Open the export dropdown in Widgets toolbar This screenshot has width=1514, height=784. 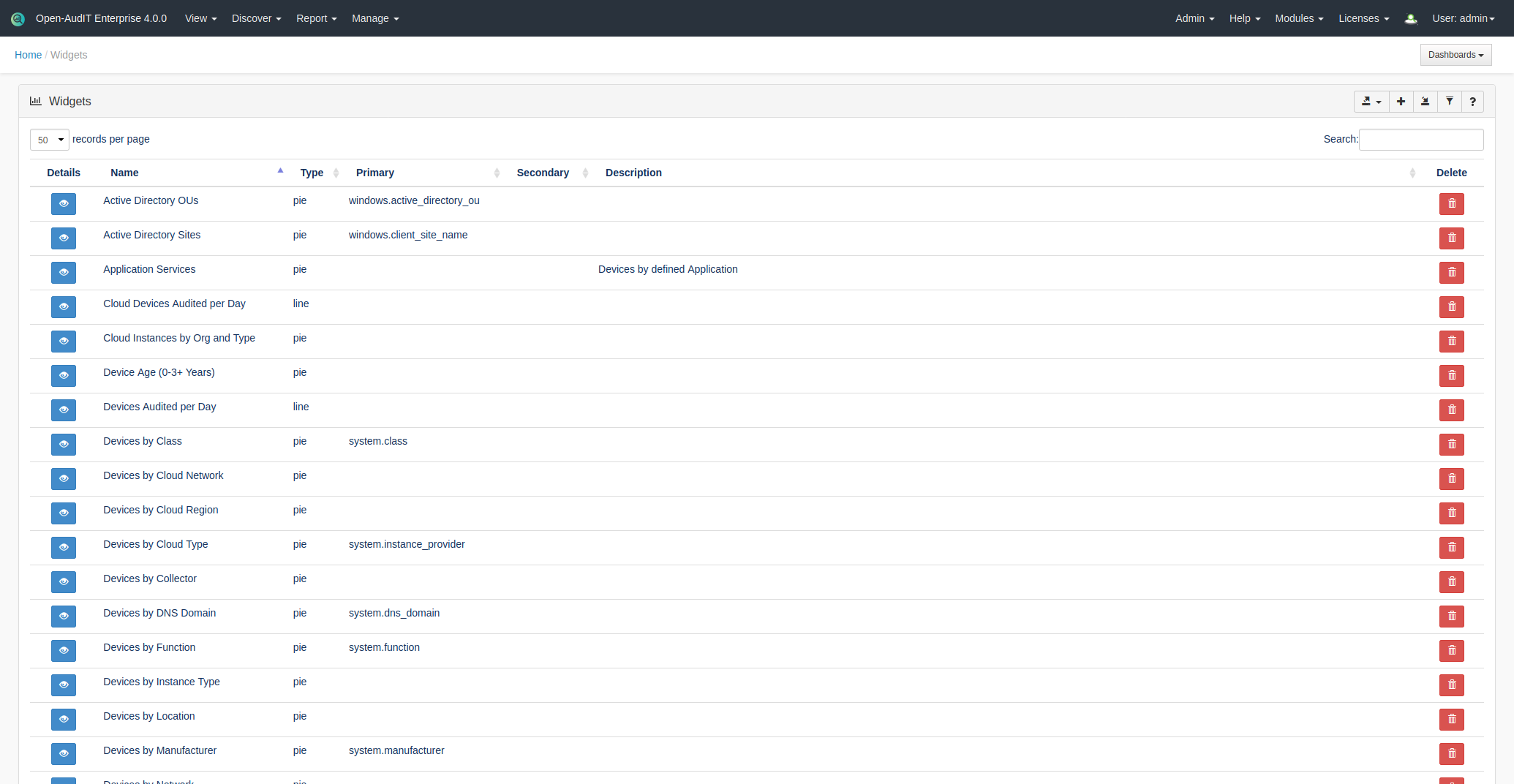click(1371, 102)
